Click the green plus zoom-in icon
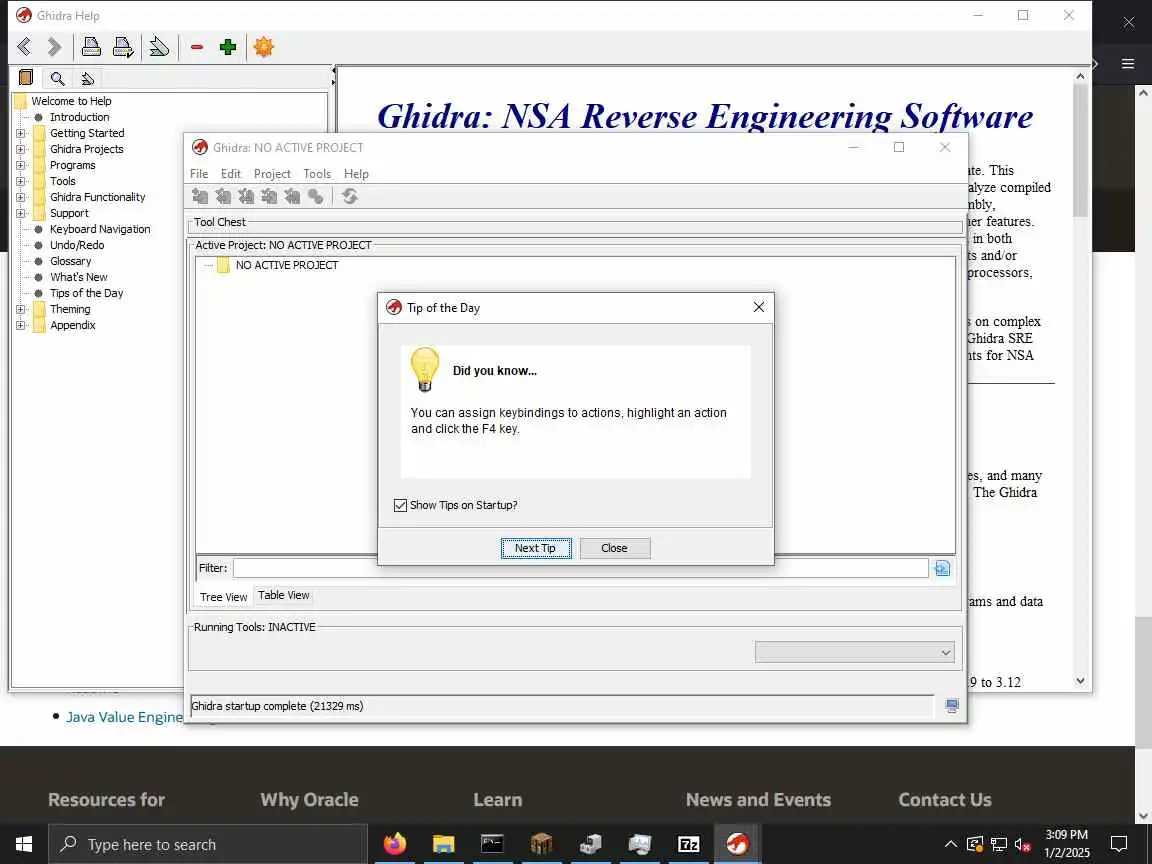Image resolution: width=1152 pixels, height=864 pixels. 228,47
